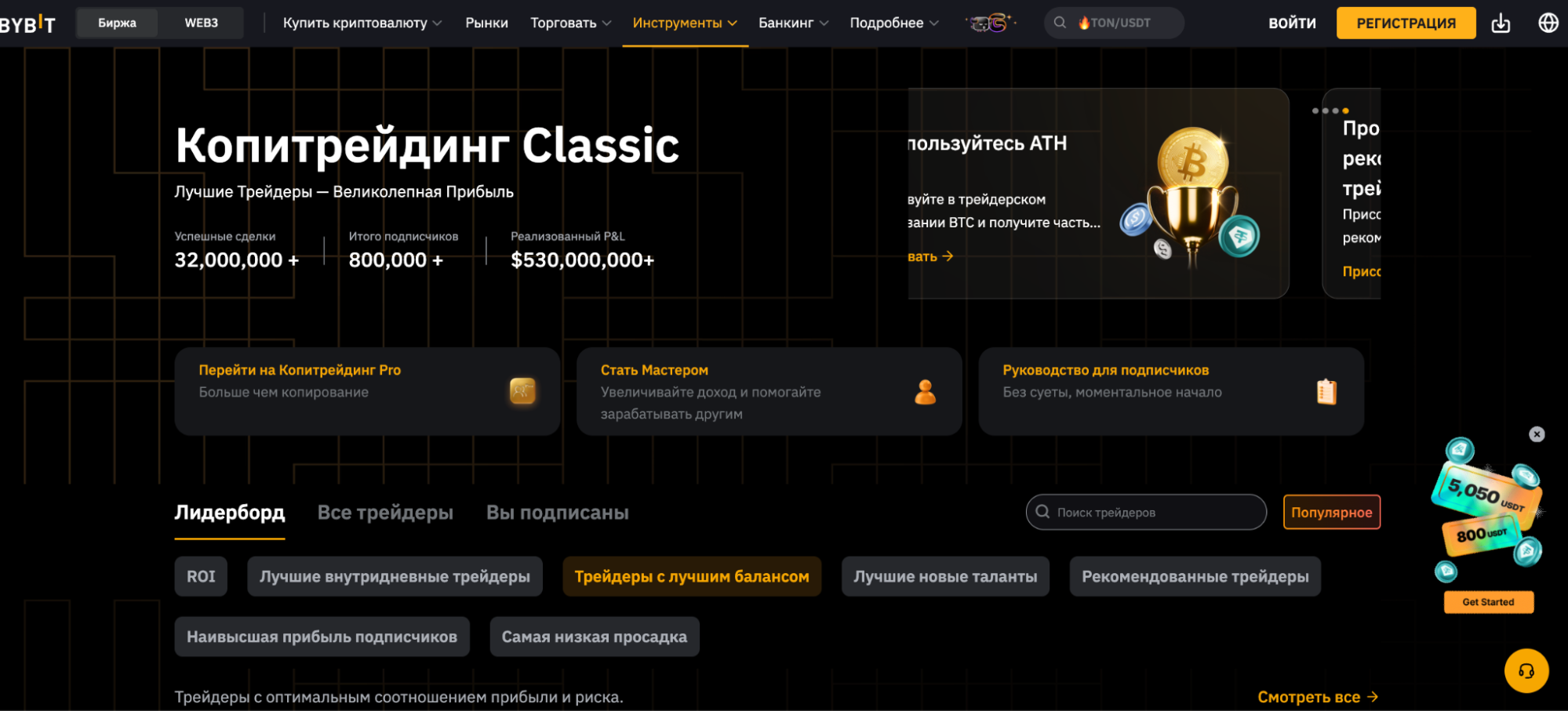Image resolution: width=1568 pixels, height=711 pixels.
Task: Click the banner carousel pagination dots
Action: (x=1330, y=111)
